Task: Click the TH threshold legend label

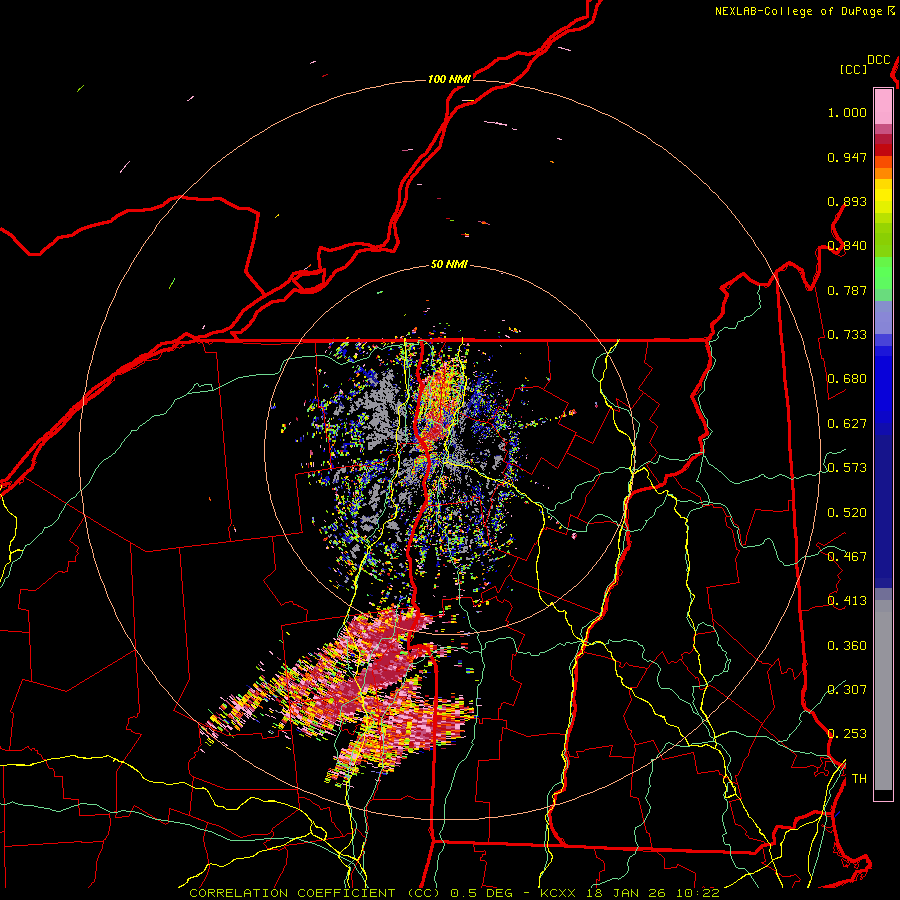Action: point(859,779)
